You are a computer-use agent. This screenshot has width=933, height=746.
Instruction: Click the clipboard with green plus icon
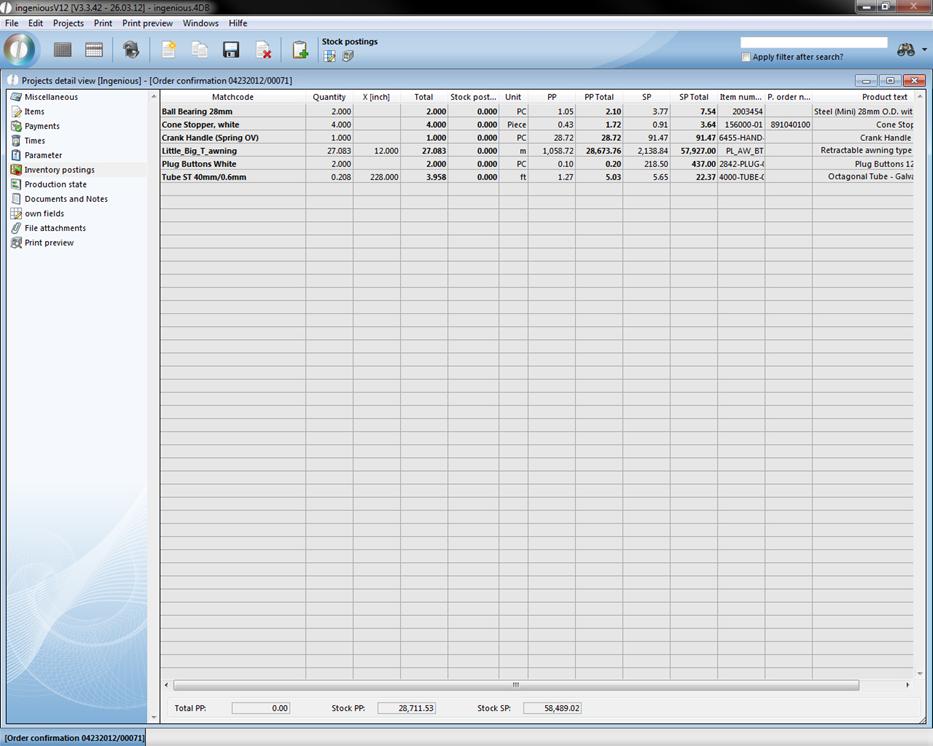point(299,50)
